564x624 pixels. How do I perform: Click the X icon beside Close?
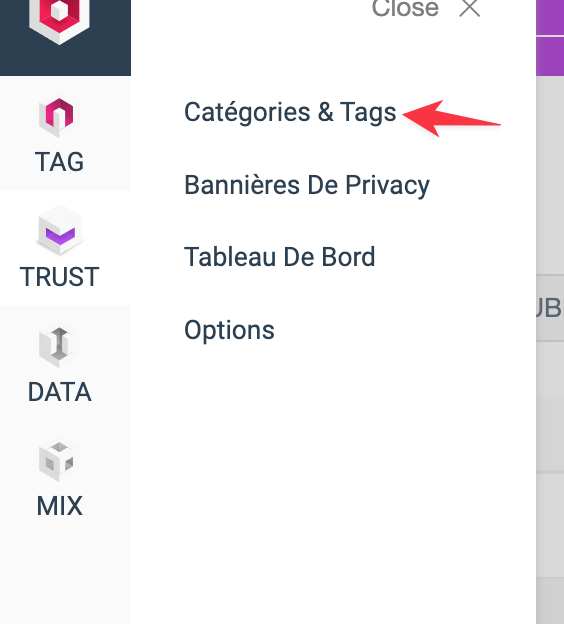(x=470, y=8)
